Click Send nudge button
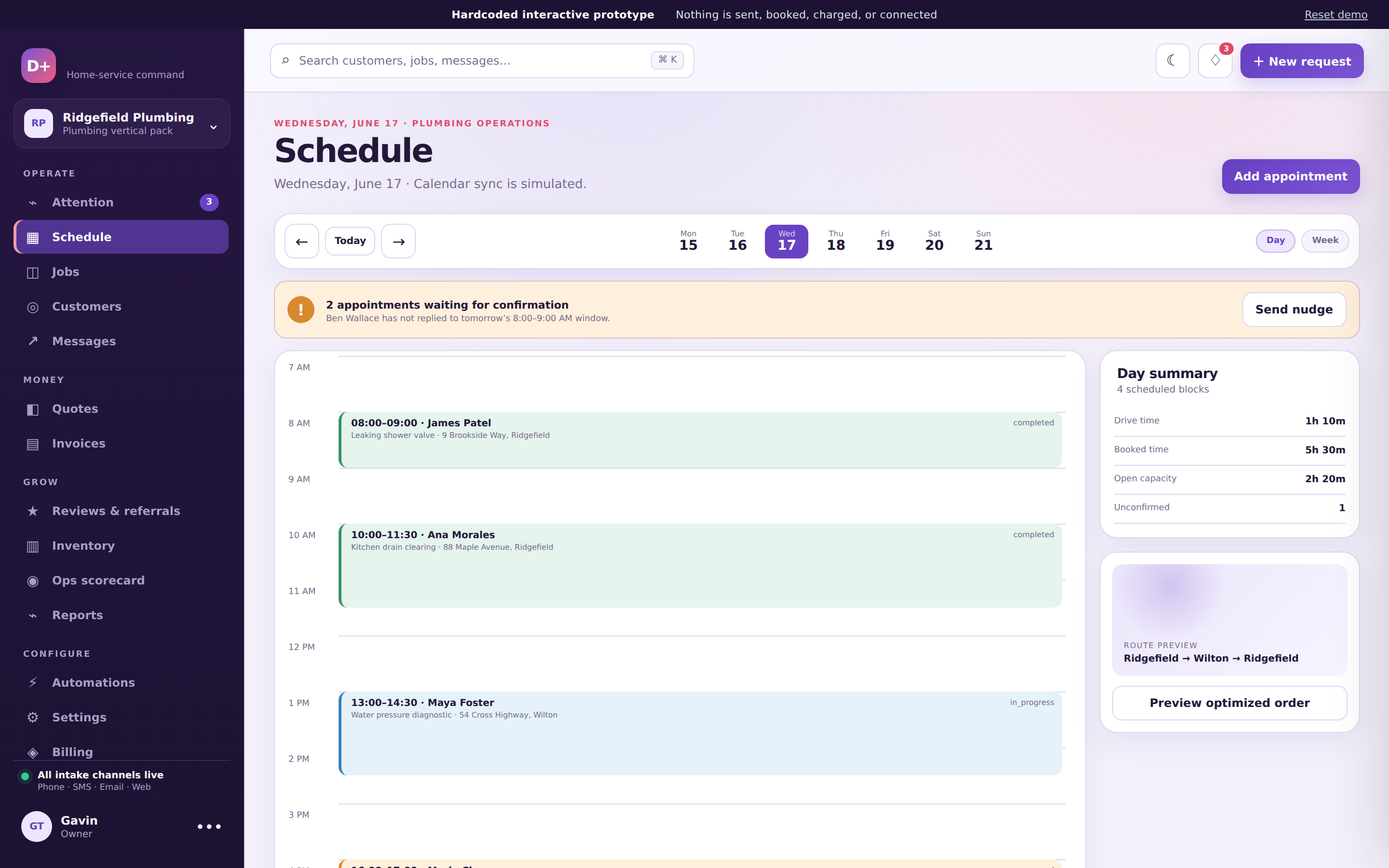 [x=1294, y=310]
